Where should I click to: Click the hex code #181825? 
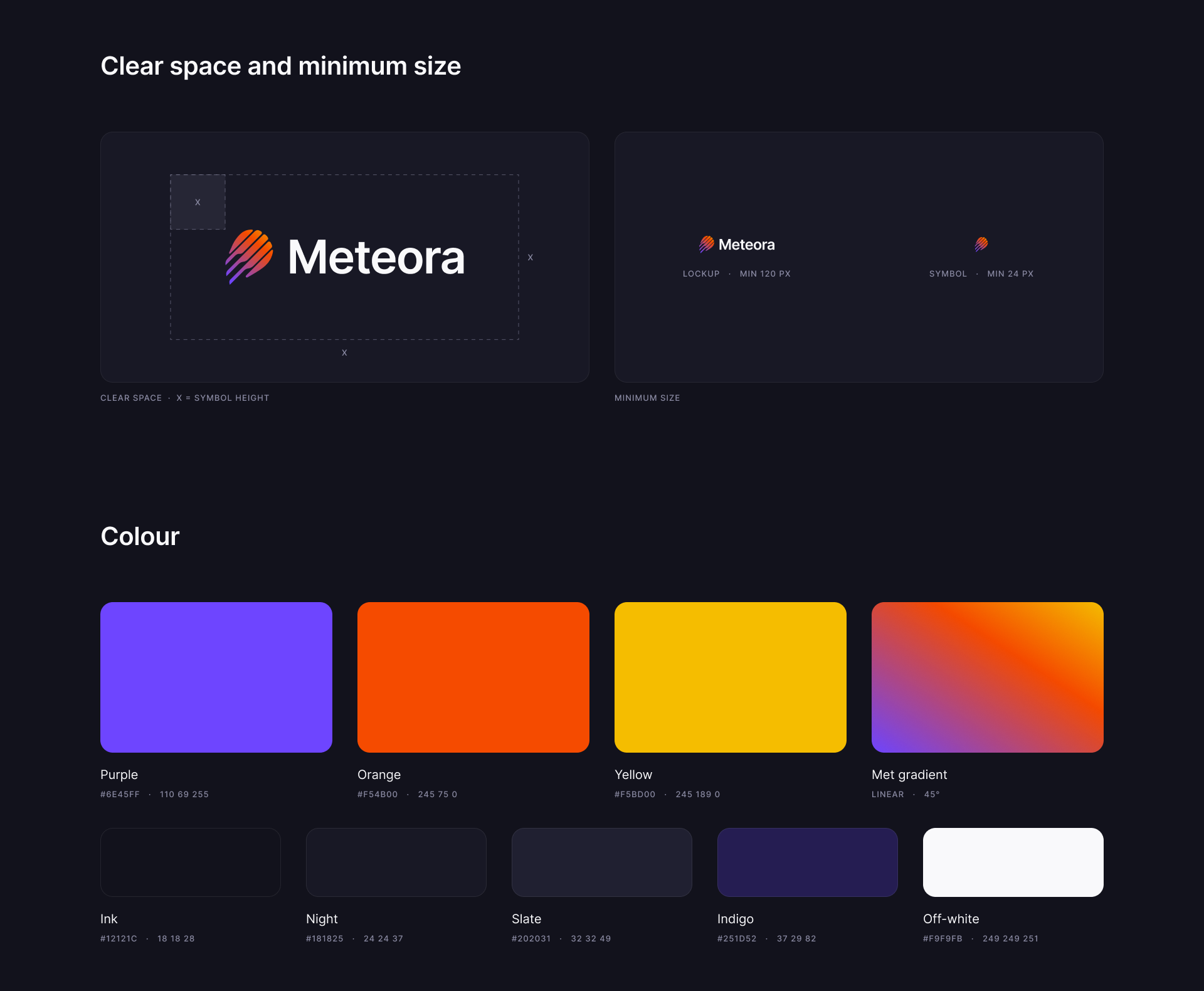pos(325,938)
